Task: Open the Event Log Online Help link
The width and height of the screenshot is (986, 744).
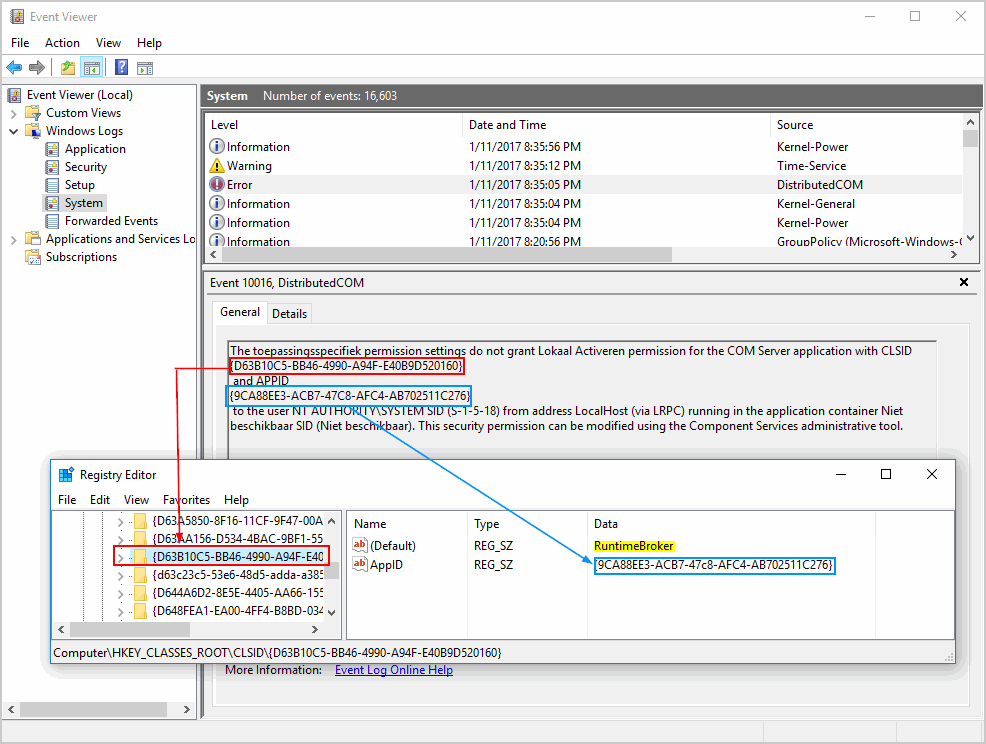Action: 393,670
